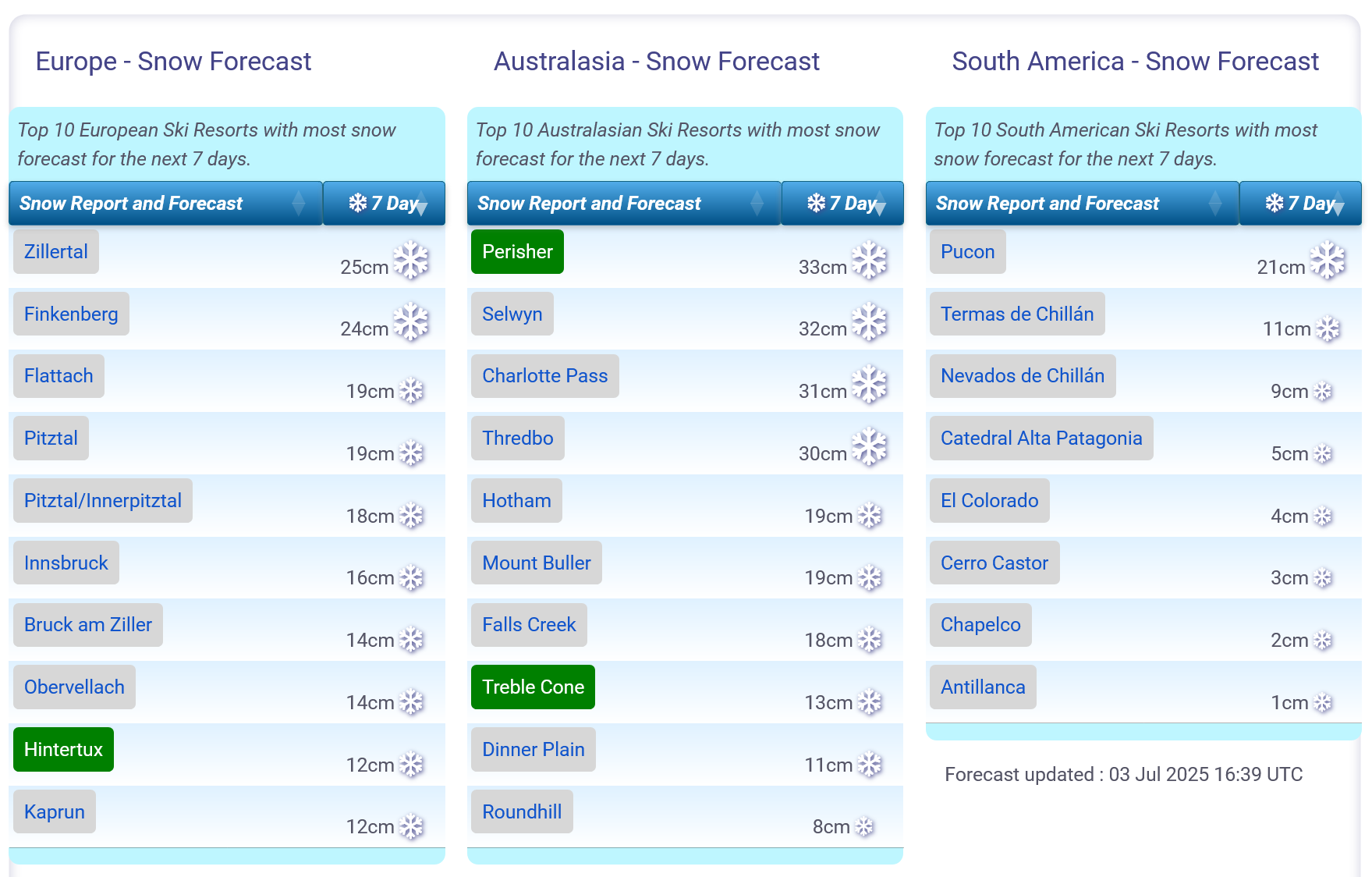Click the snowflake icon next to Finkenberg's 24cm
Image resolution: width=1372 pixels, height=877 pixels.
point(410,322)
